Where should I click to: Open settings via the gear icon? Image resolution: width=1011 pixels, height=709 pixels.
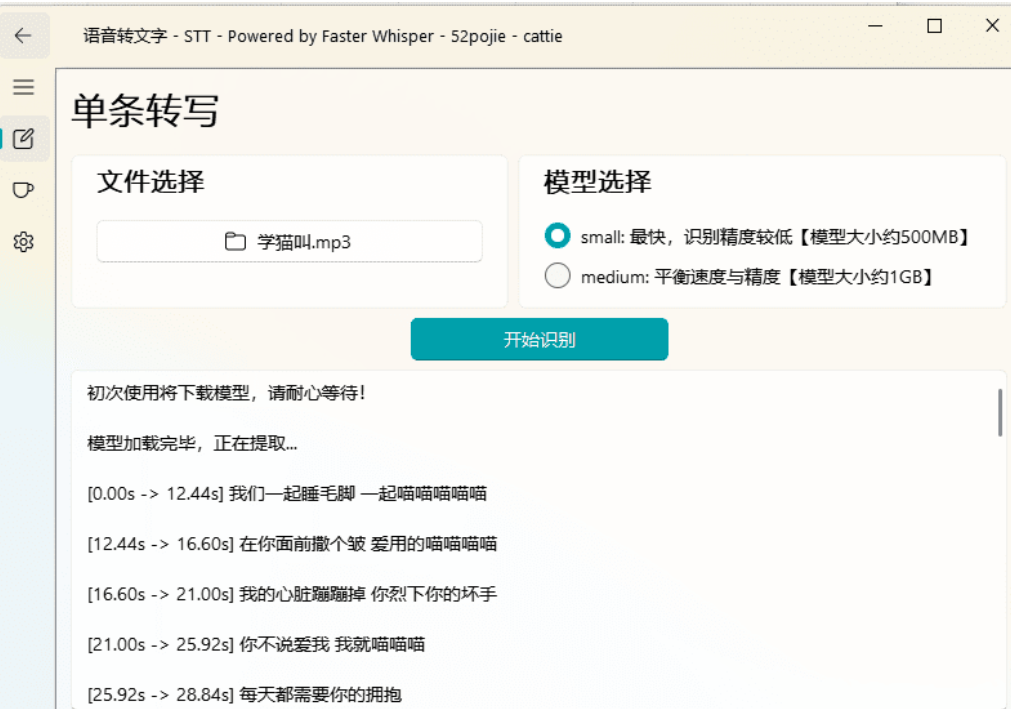tap(23, 242)
